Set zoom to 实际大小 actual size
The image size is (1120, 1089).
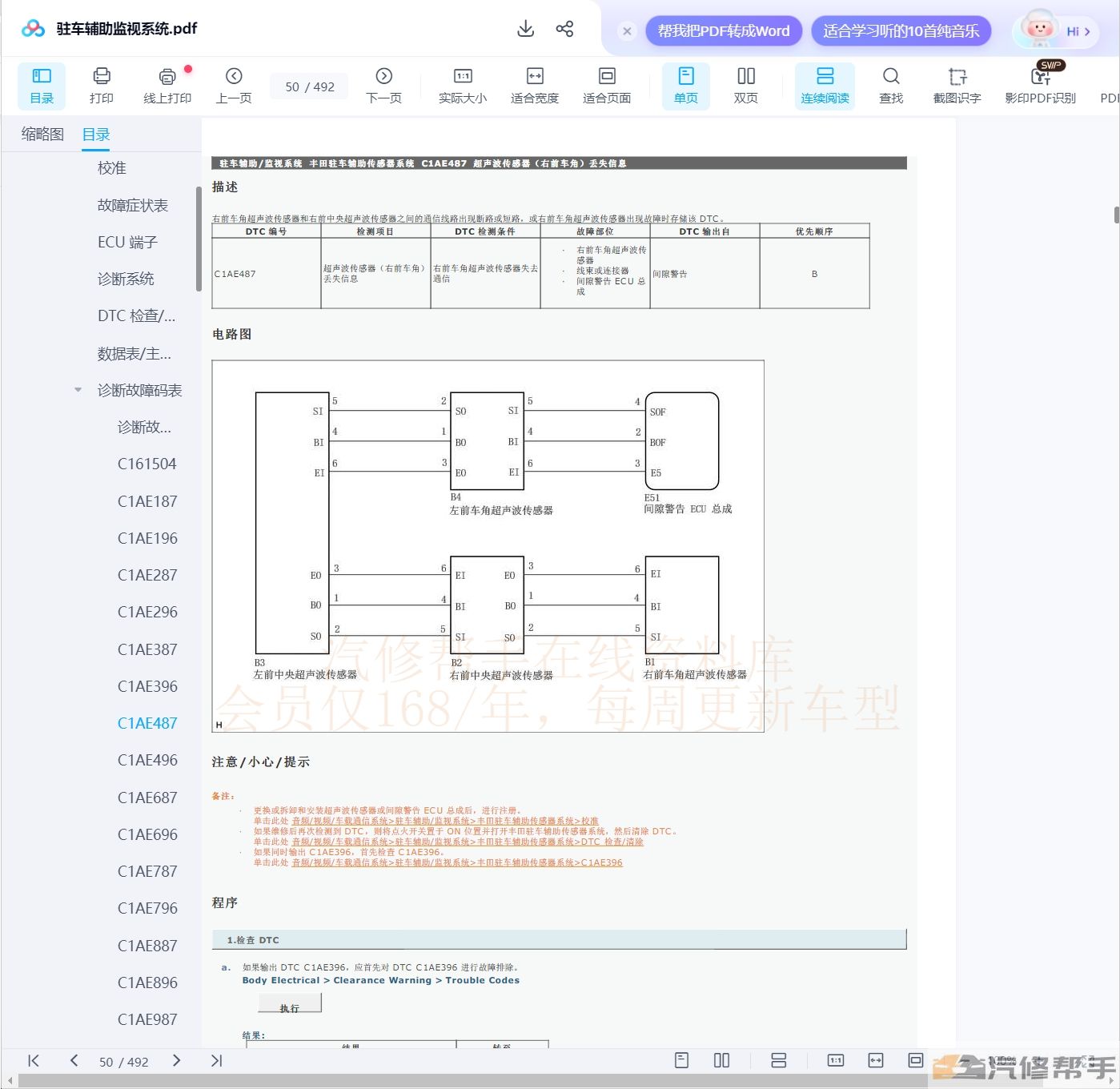[x=463, y=86]
